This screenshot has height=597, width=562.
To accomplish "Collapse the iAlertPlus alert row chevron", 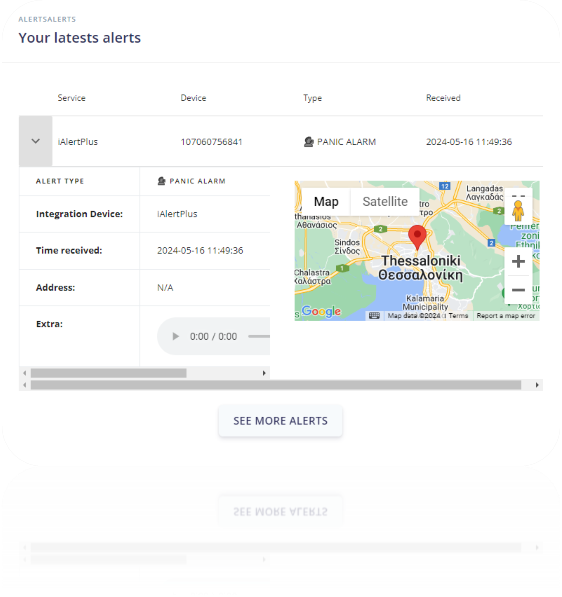I will [x=35, y=141].
